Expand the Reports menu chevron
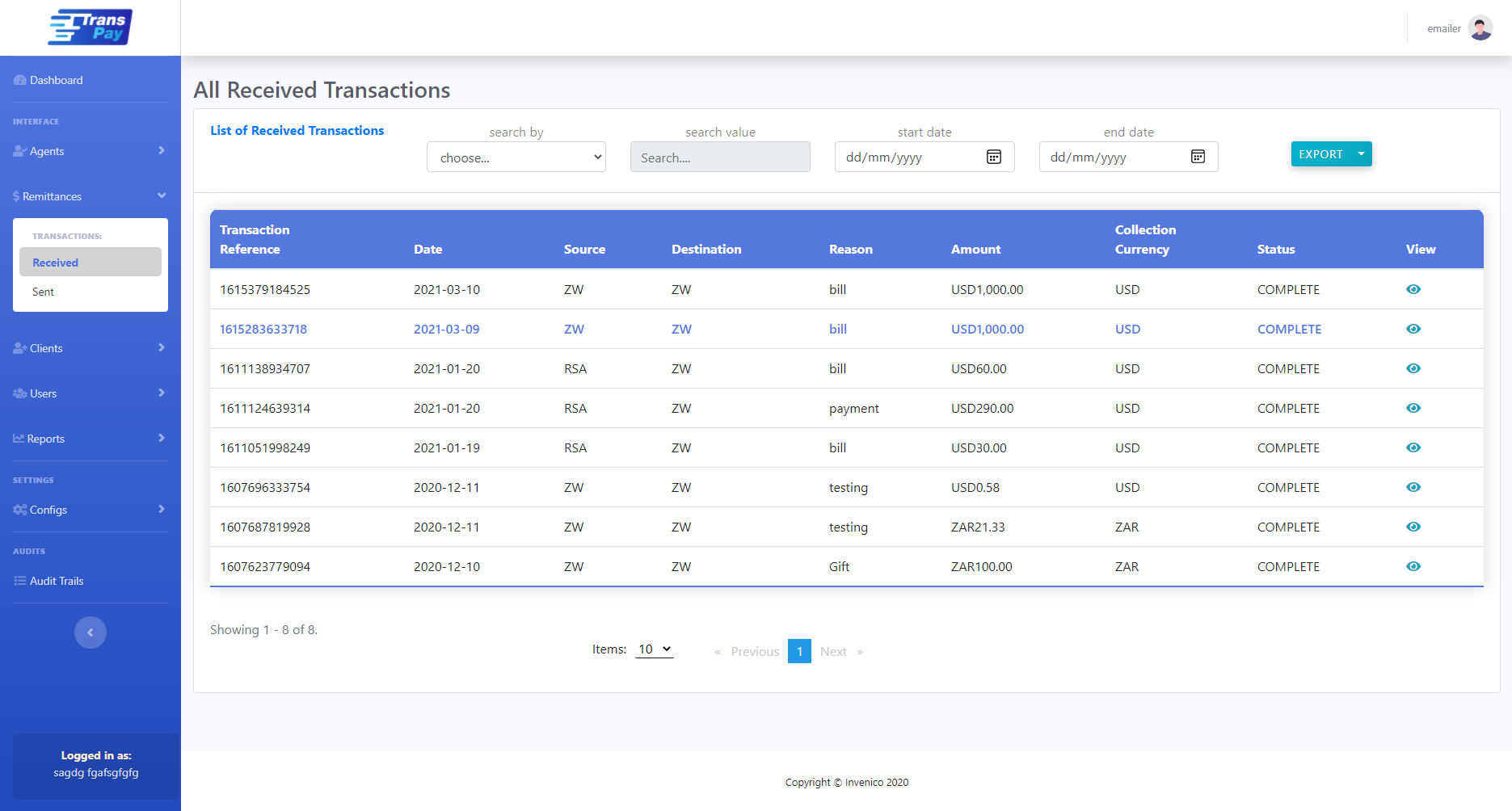 162,438
